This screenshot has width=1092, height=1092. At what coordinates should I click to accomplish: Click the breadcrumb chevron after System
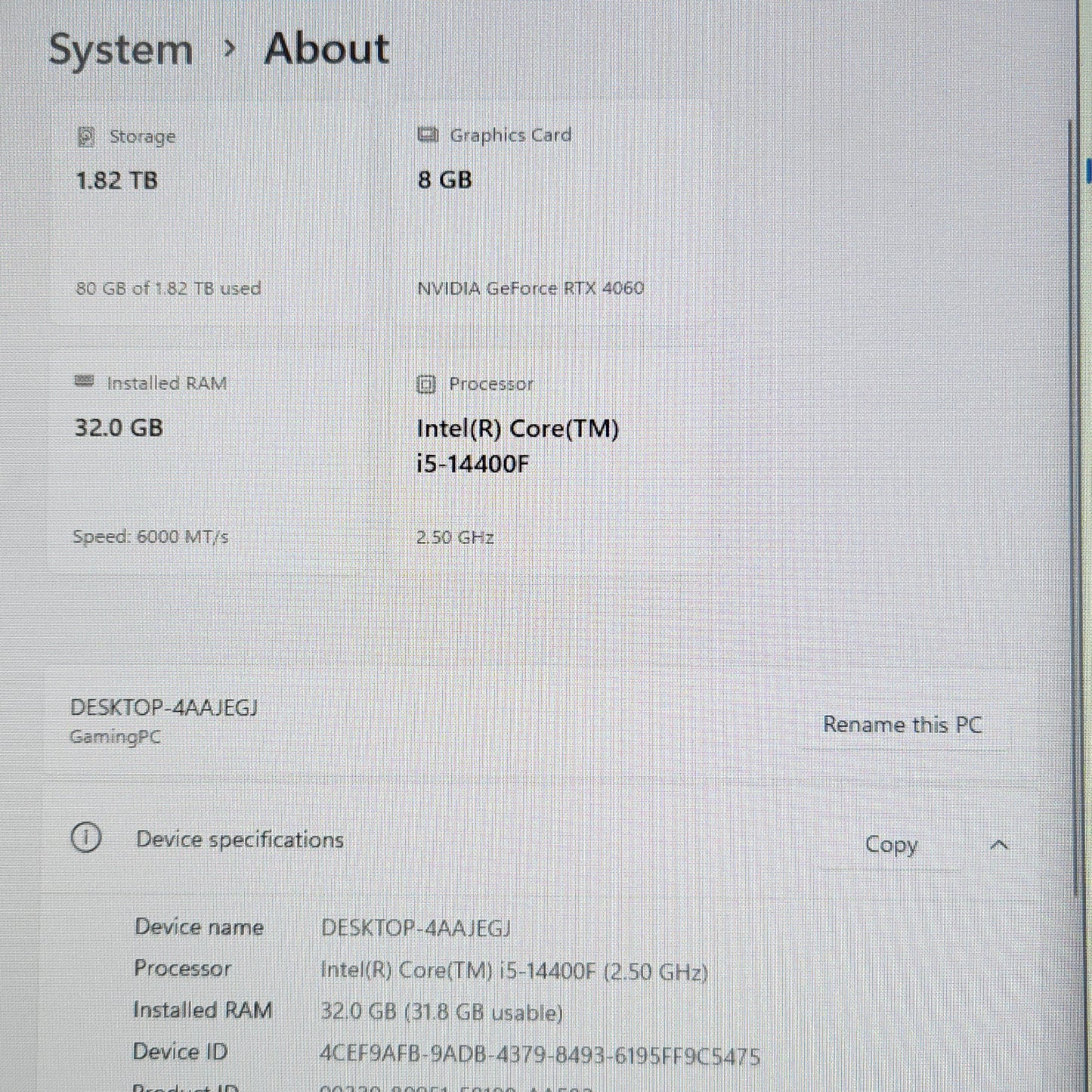[229, 49]
